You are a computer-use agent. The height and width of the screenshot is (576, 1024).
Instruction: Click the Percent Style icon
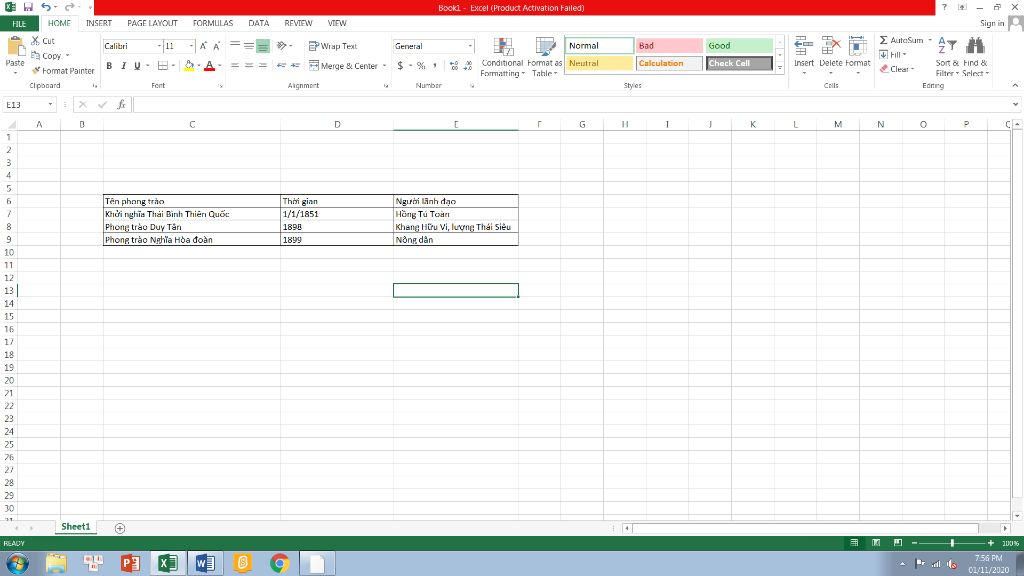point(421,66)
